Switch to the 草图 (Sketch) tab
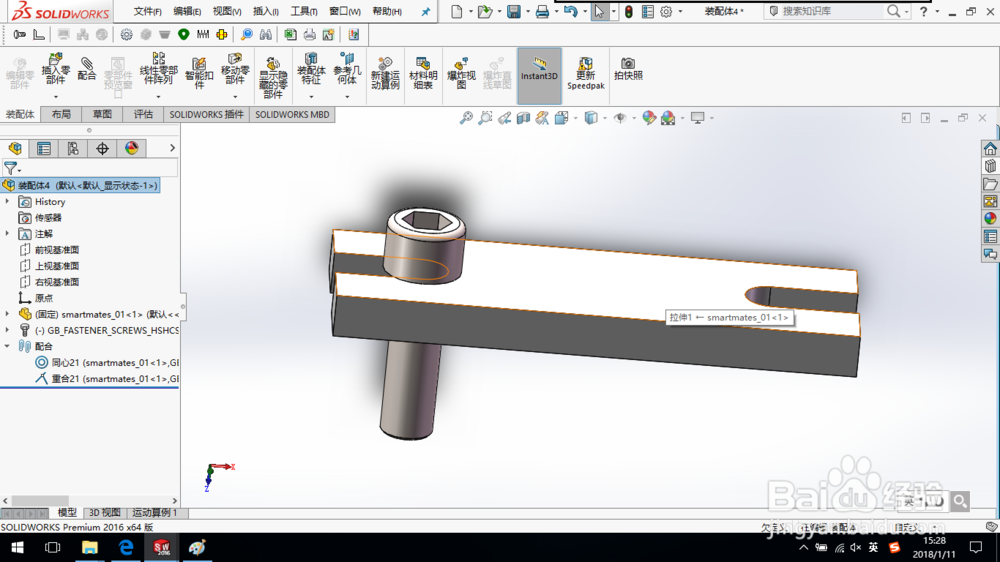This screenshot has width=1000, height=562. [x=102, y=114]
